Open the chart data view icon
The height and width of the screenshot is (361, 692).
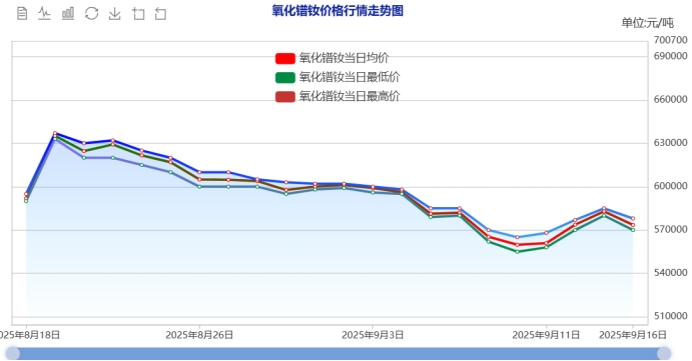point(22,14)
